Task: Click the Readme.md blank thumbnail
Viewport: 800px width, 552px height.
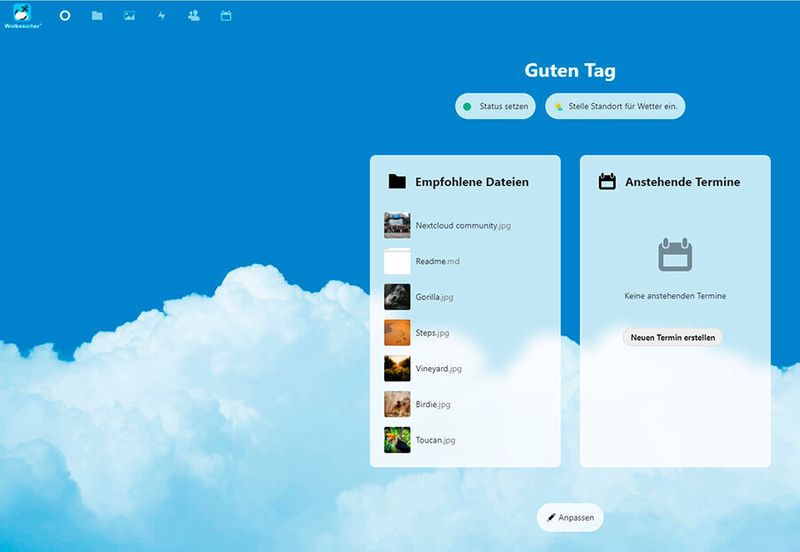Action: coord(397,261)
